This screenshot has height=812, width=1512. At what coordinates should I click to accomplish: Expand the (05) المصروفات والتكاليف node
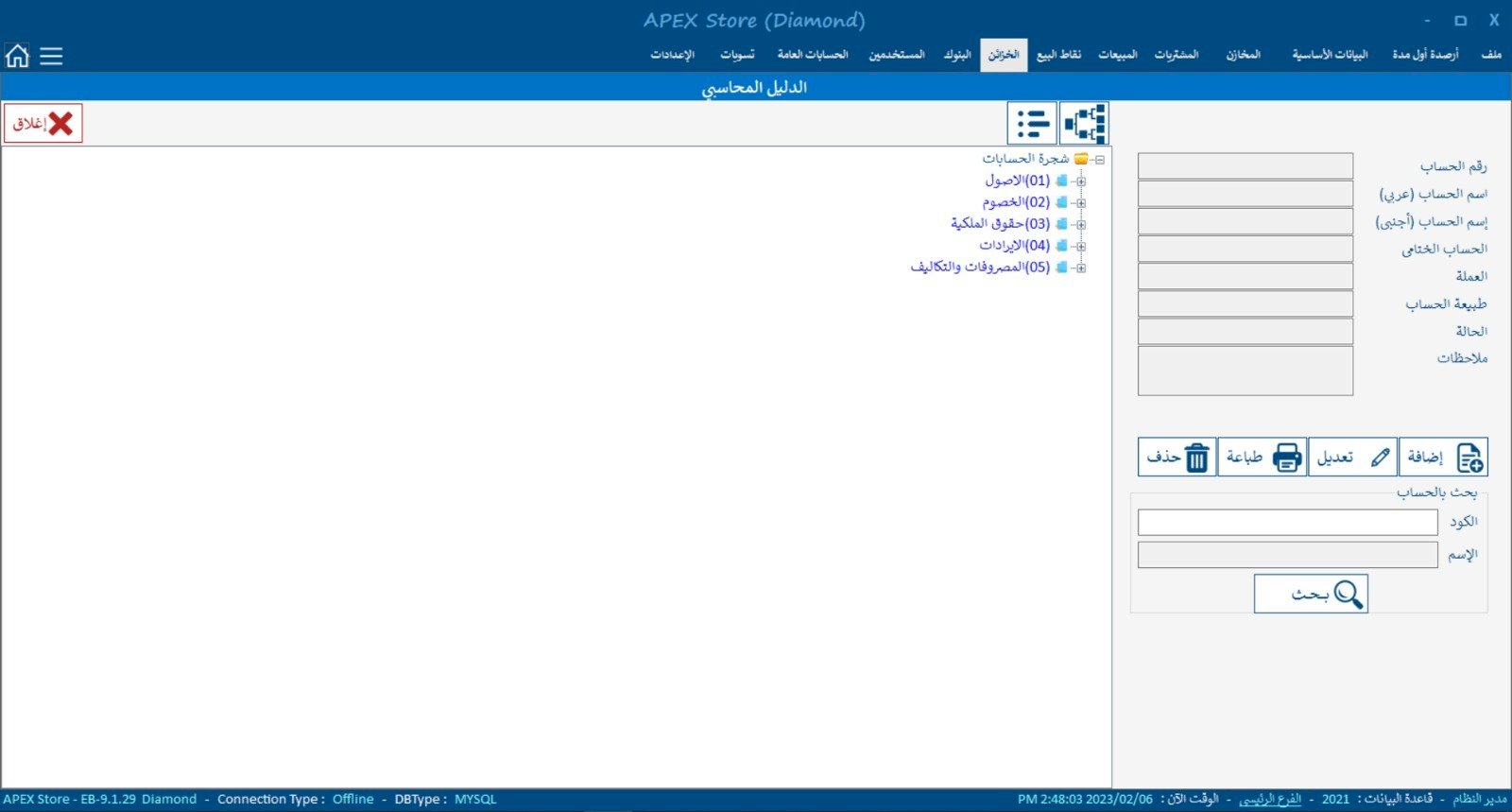click(x=1081, y=268)
